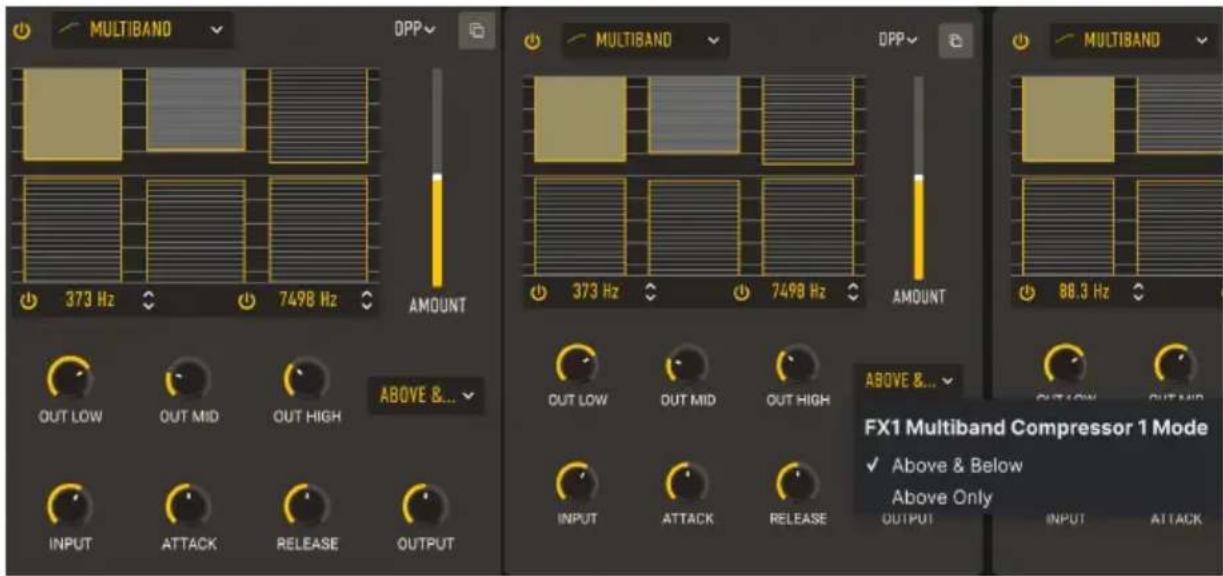Viewport: 1223px width, 576px height.
Task: Click the OUTPUT knob in first panel
Action: (424, 506)
